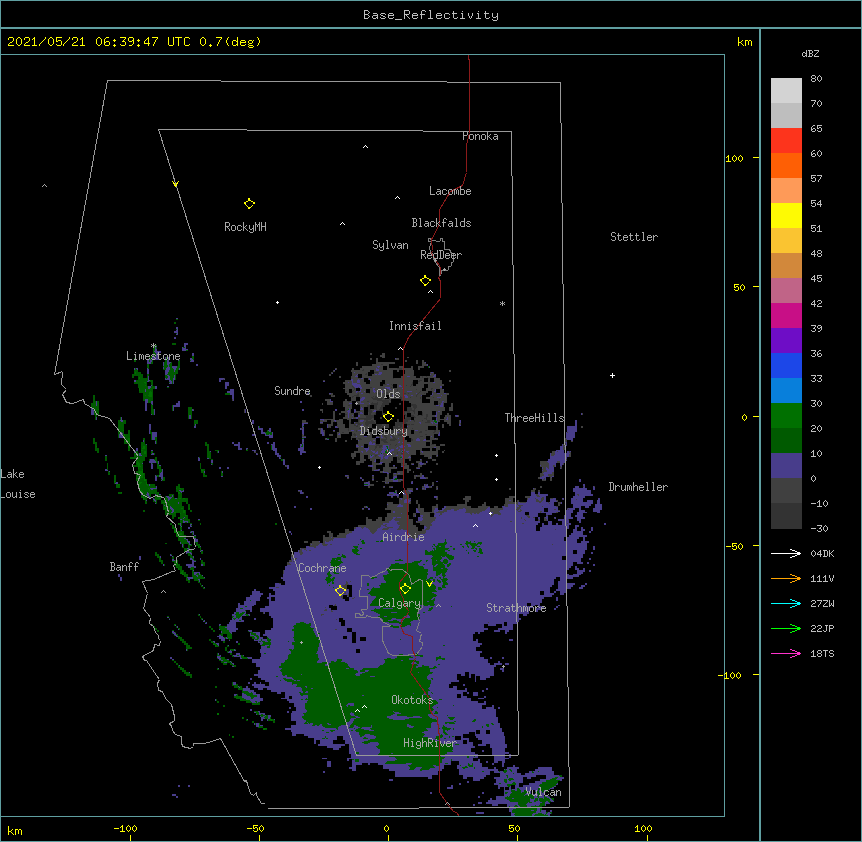The height and width of the screenshot is (842, 862).
Task: Click the Sundre map label
Action: pos(292,391)
